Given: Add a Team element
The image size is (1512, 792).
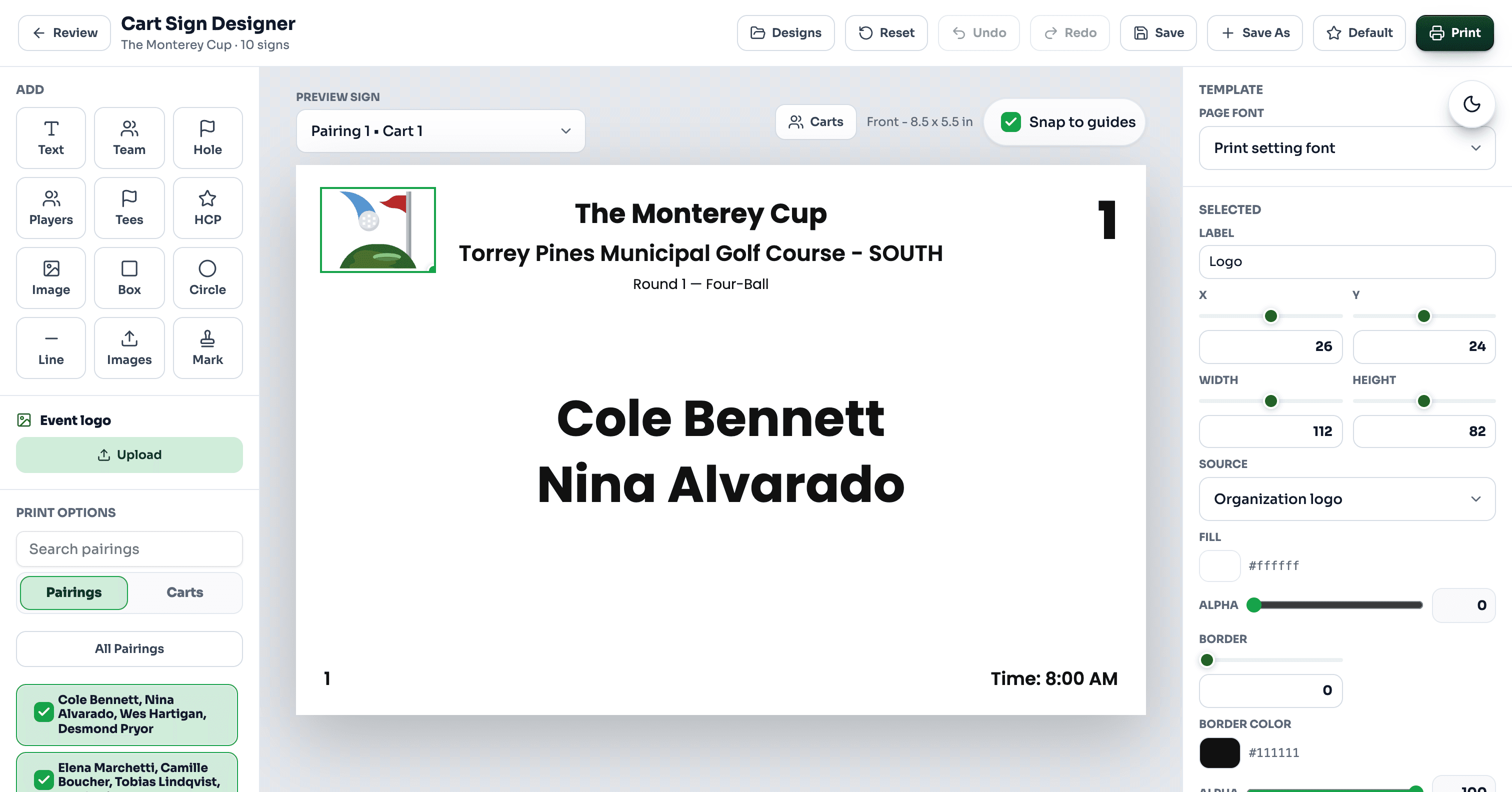Looking at the screenshot, I should 129,138.
